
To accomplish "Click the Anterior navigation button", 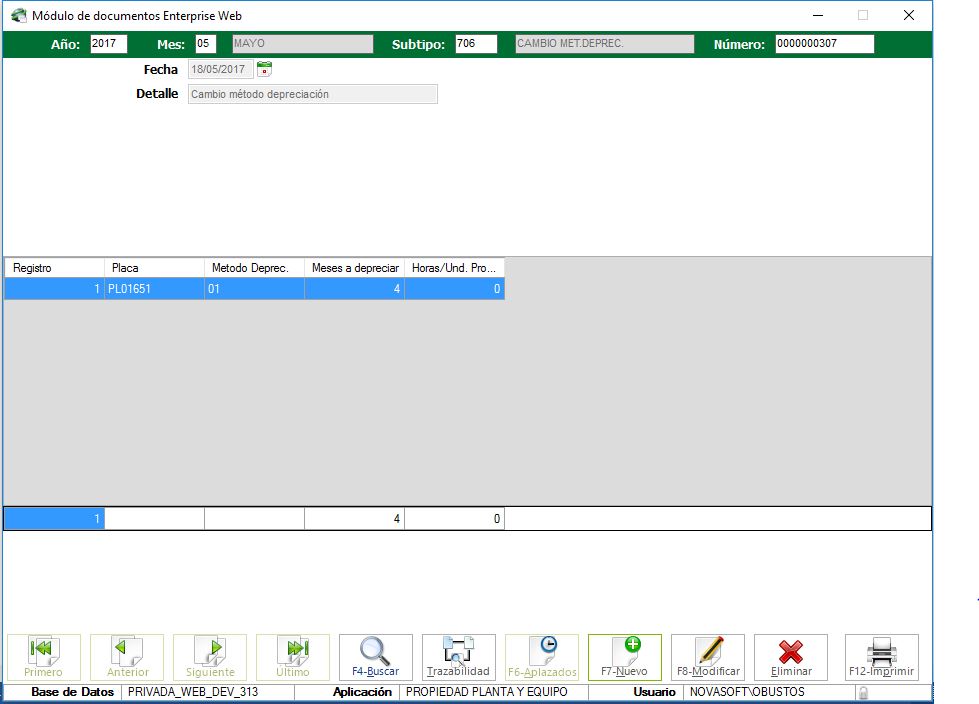I will [127, 657].
